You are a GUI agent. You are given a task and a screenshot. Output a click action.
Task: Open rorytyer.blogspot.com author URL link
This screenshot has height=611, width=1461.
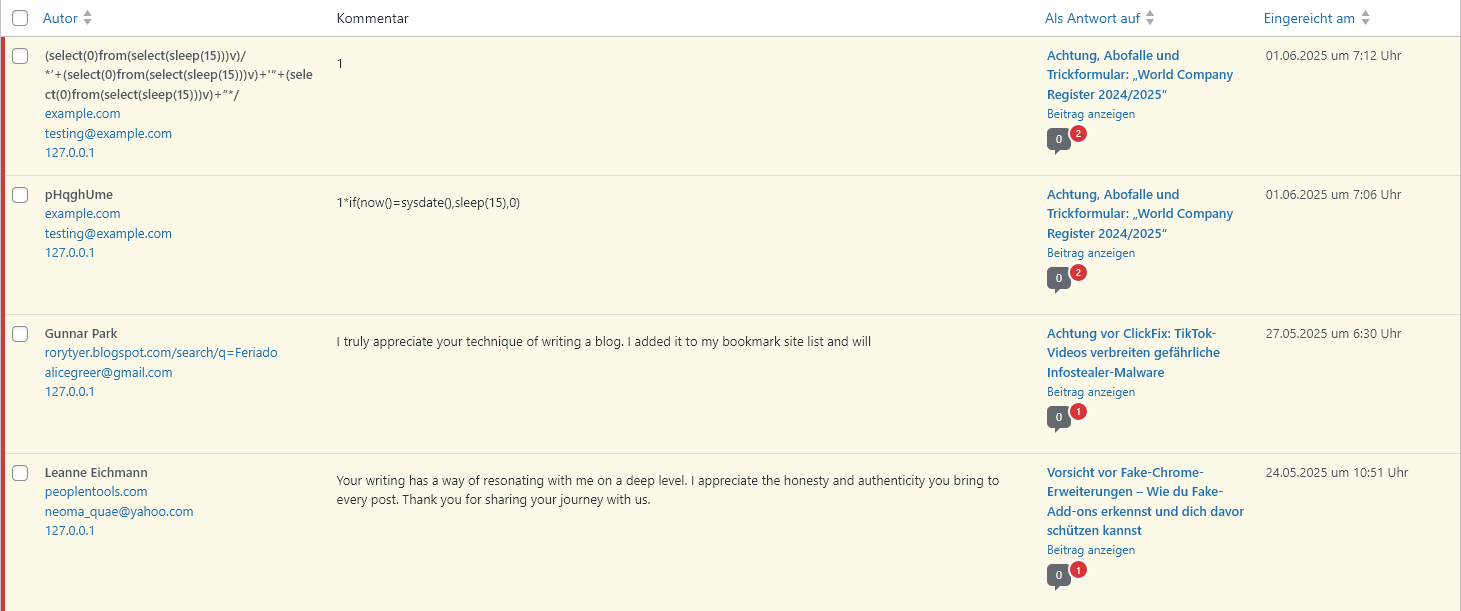tap(161, 353)
